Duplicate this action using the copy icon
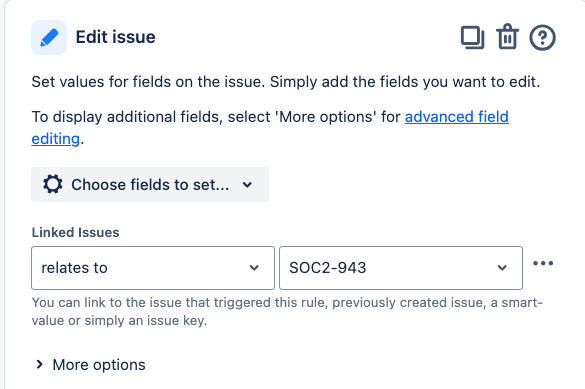Viewport: 585px width, 389px height. (x=472, y=37)
